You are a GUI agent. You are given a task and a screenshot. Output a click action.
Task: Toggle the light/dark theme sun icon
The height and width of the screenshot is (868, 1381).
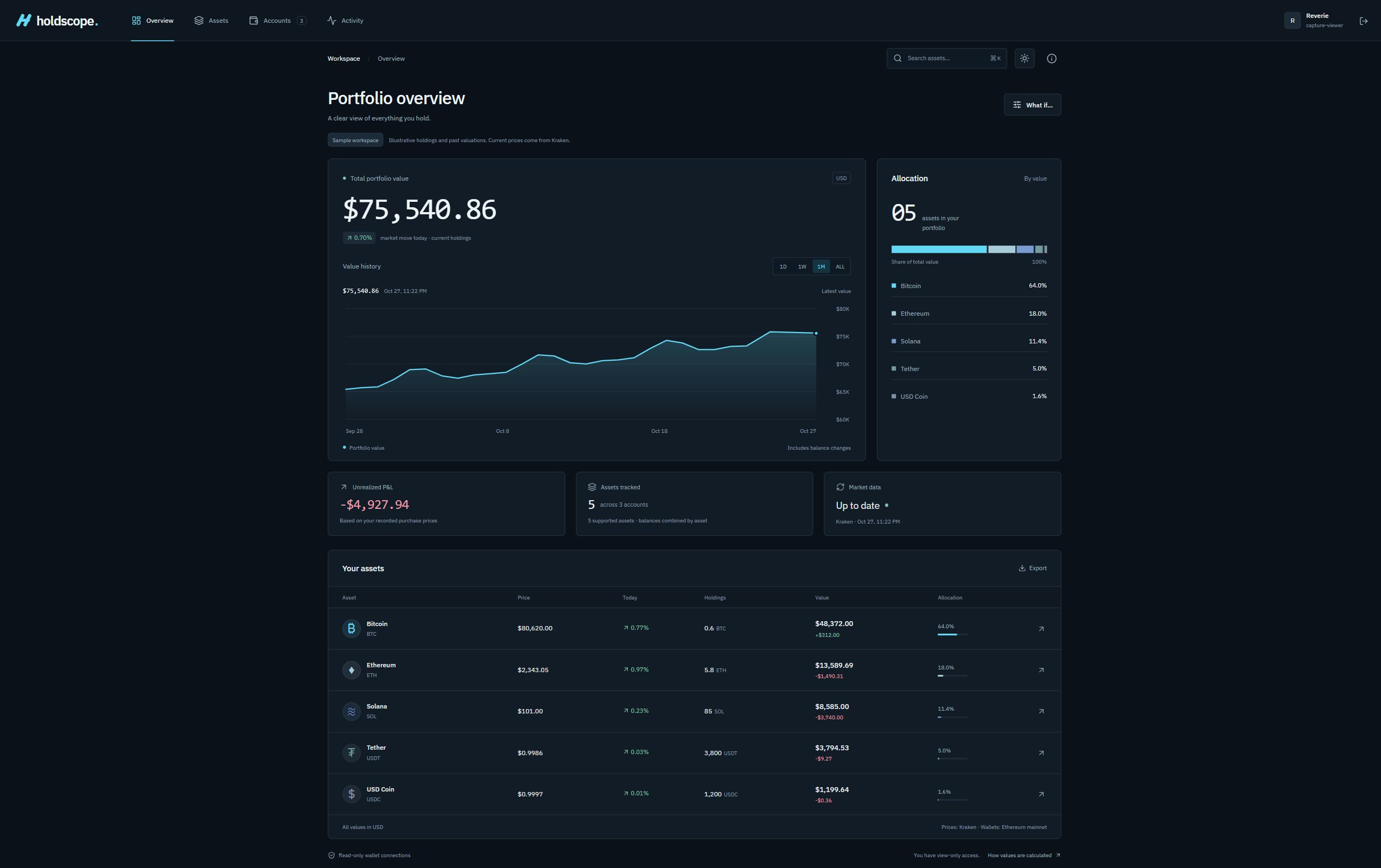[1024, 59]
